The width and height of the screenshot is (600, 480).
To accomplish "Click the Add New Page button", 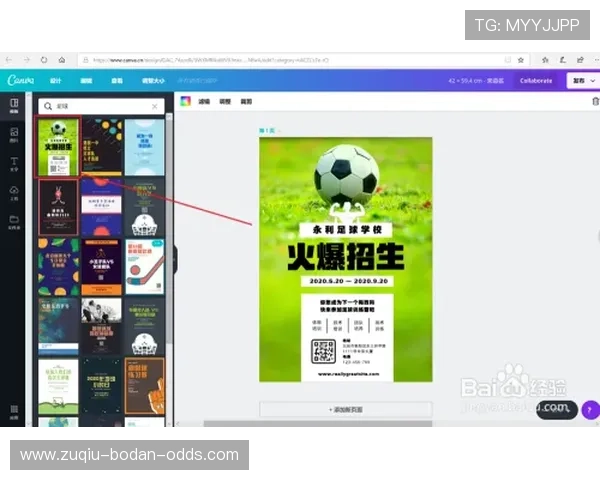I will 345,409.
